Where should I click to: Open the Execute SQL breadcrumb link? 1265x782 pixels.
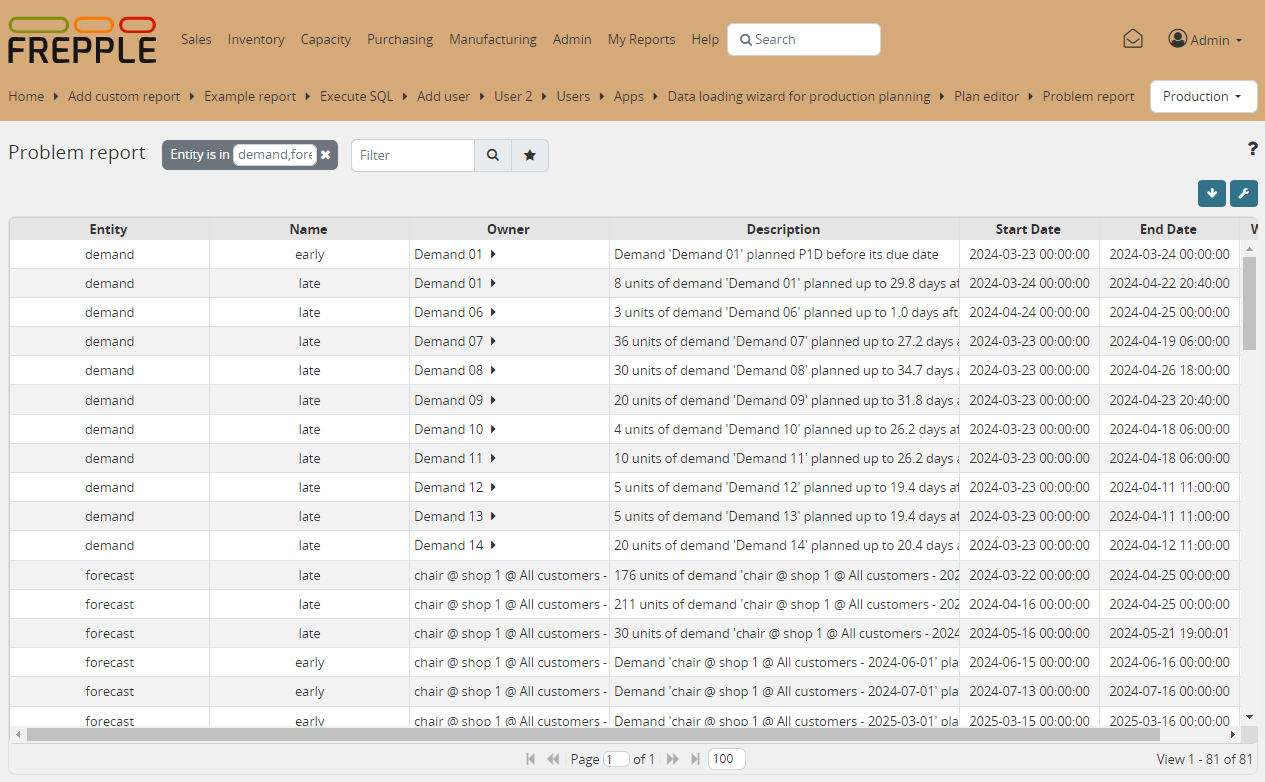point(356,96)
